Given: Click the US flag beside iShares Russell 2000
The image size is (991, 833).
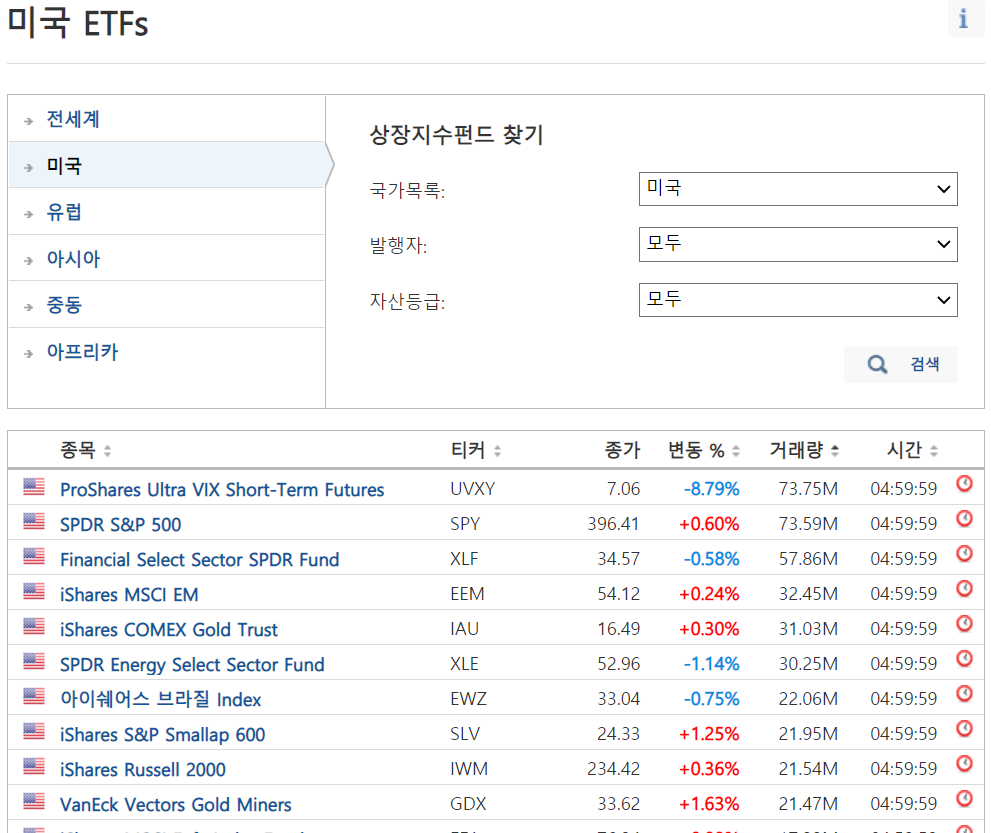Looking at the screenshot, I should (34, 766).
